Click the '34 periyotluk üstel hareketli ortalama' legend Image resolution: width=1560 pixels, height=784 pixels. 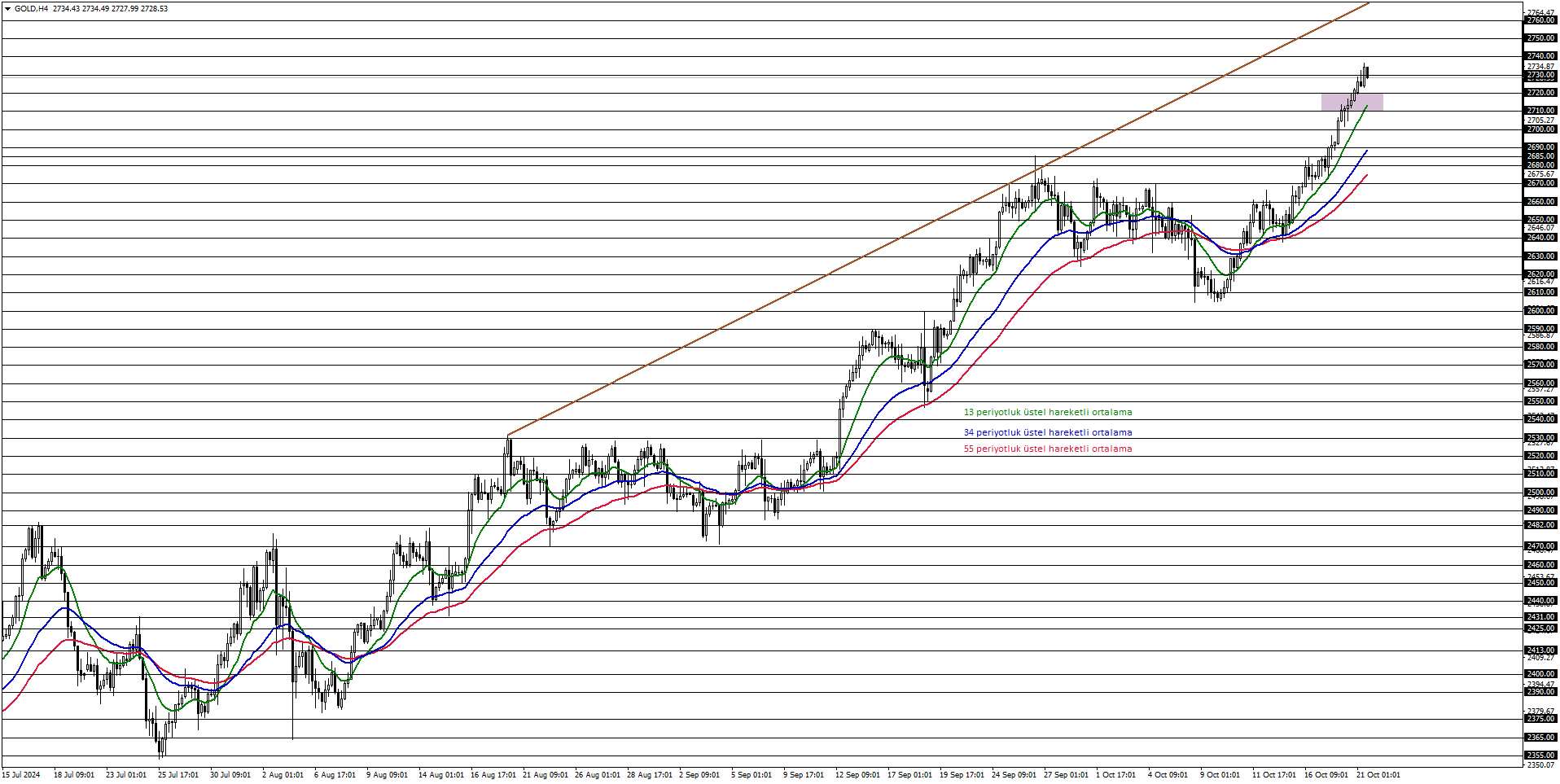tap(1047, 433)
